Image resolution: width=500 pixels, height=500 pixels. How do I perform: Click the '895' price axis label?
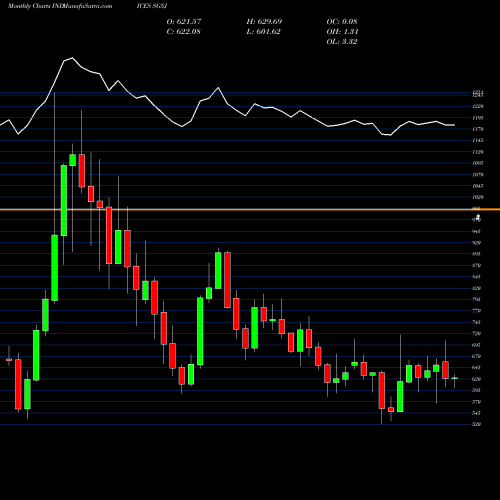tap(477, 254)
